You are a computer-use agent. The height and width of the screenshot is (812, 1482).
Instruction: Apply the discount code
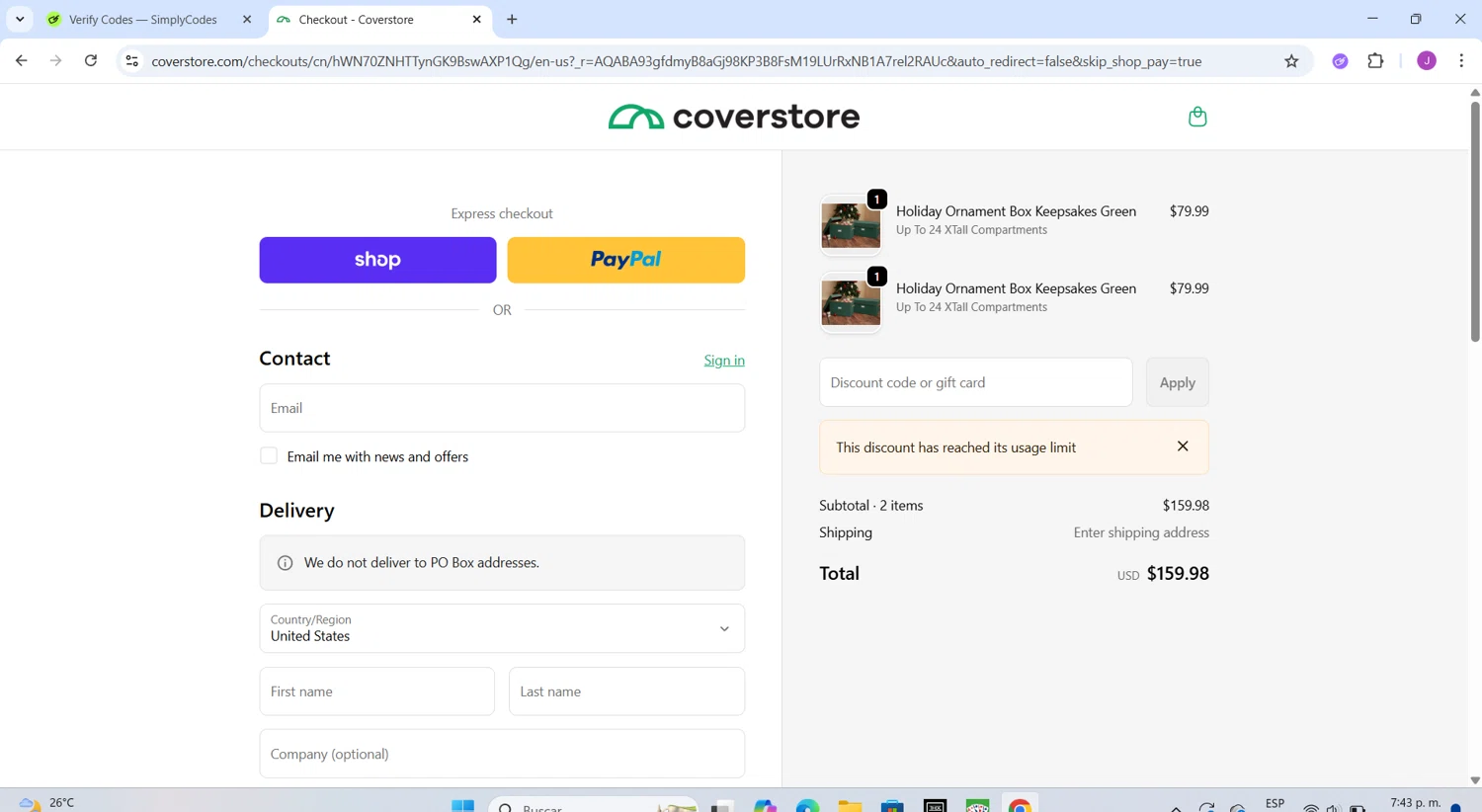point(1177,382)
